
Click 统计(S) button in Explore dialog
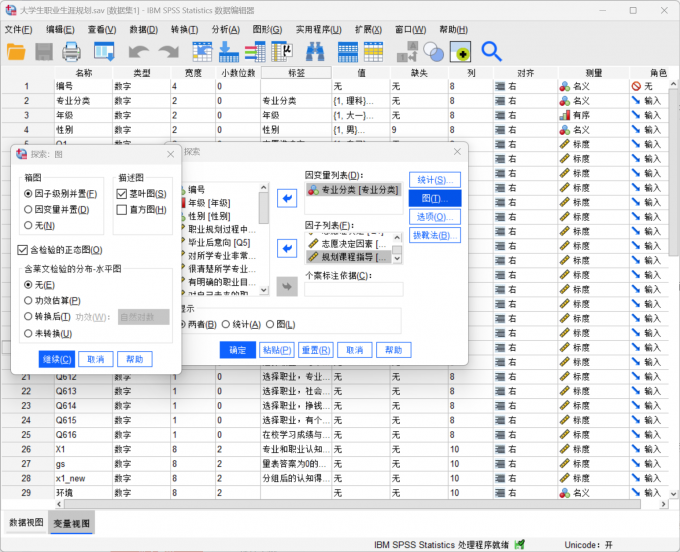435,180
